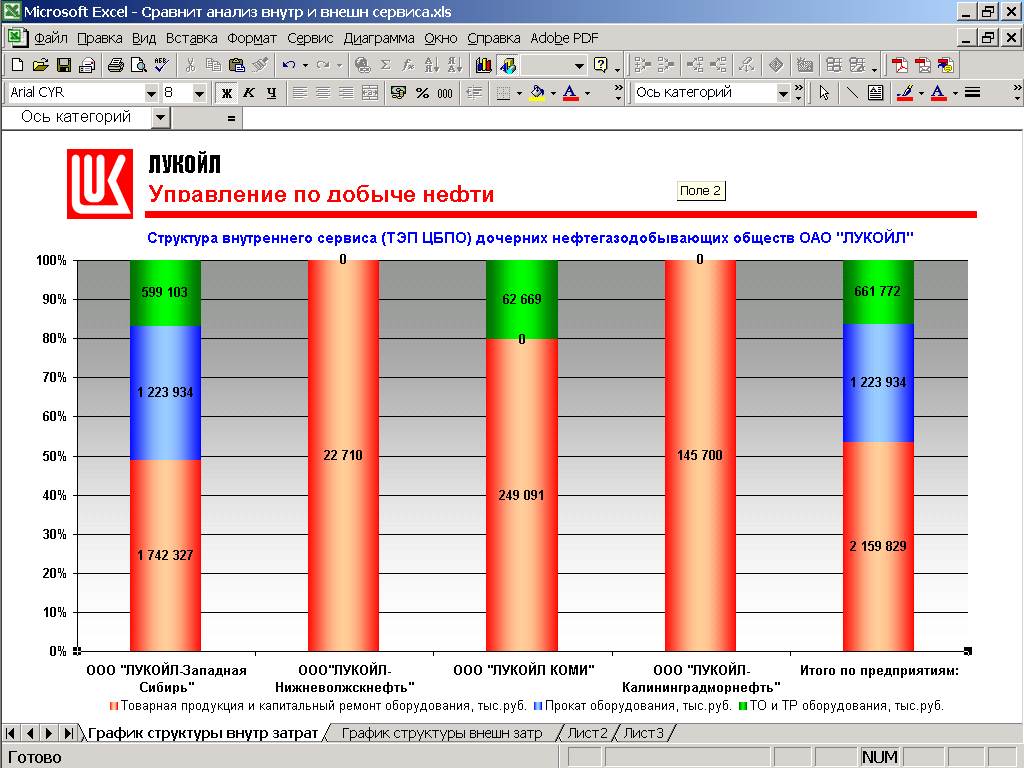Click Convert to PDF and Email icon

(x=923, y=65)
